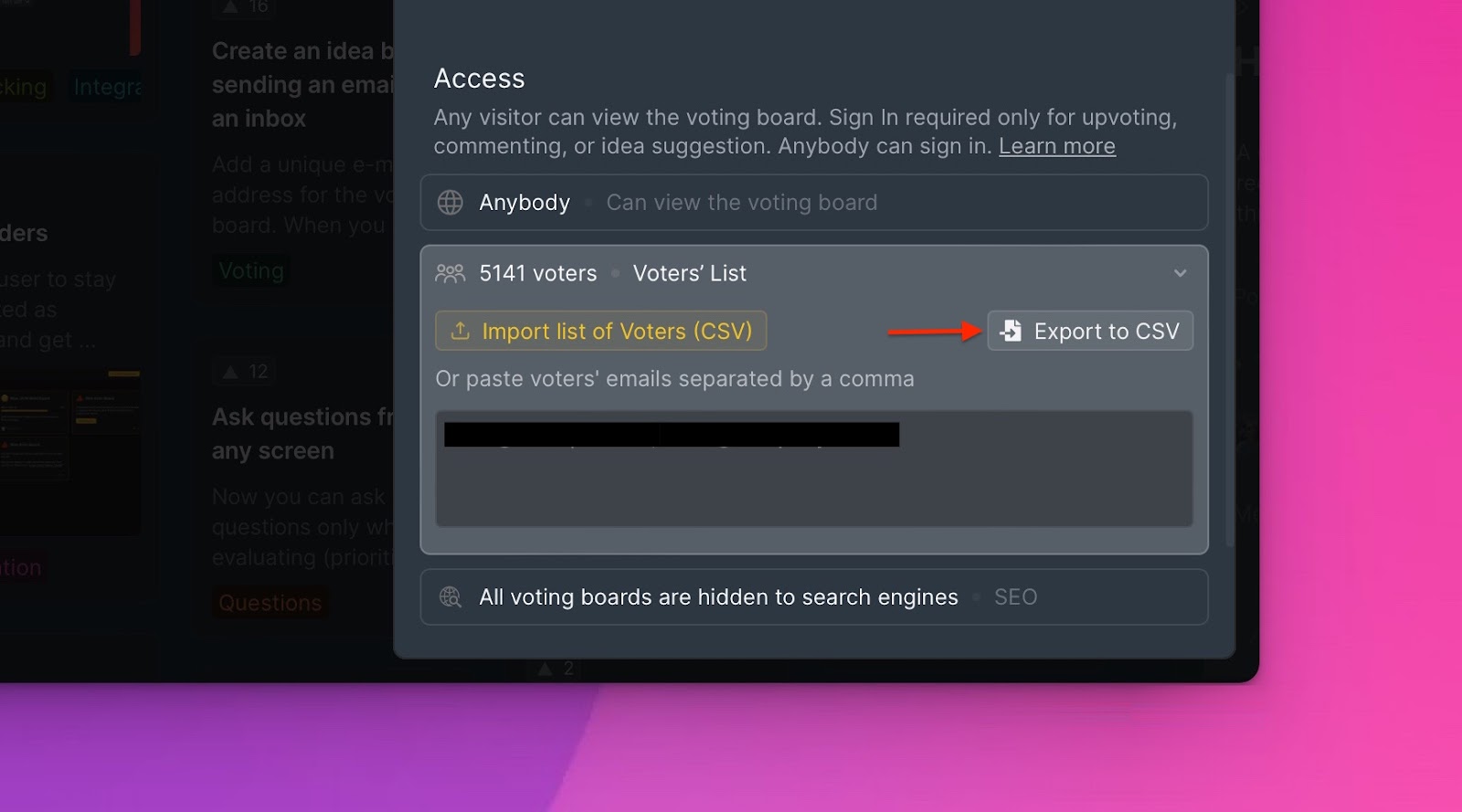Click the voters group icon
The height and width of the screenshot is (812, 1462).
coord(450,273)
